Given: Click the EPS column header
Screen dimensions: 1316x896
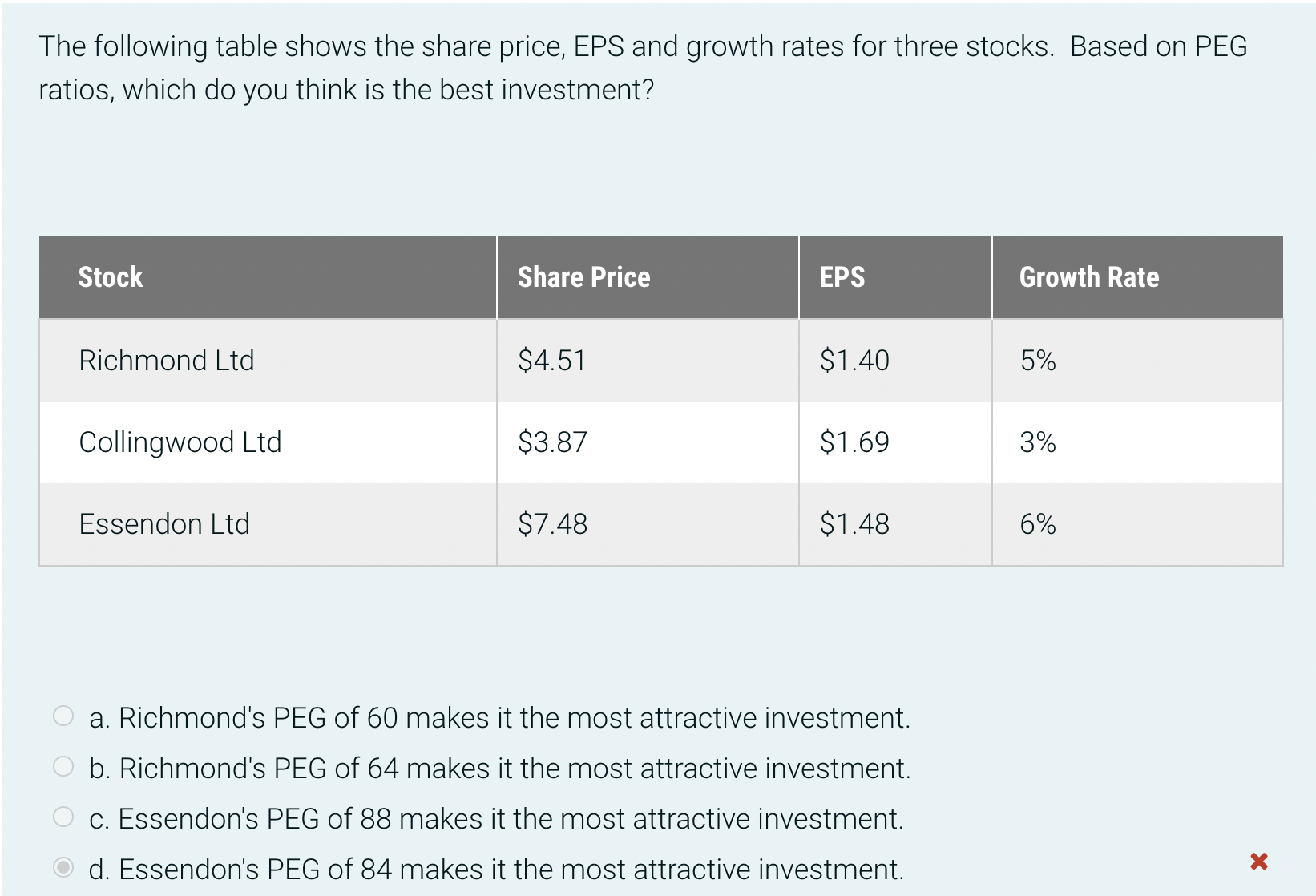Looking at the screenshot, I should pos(842,276).
